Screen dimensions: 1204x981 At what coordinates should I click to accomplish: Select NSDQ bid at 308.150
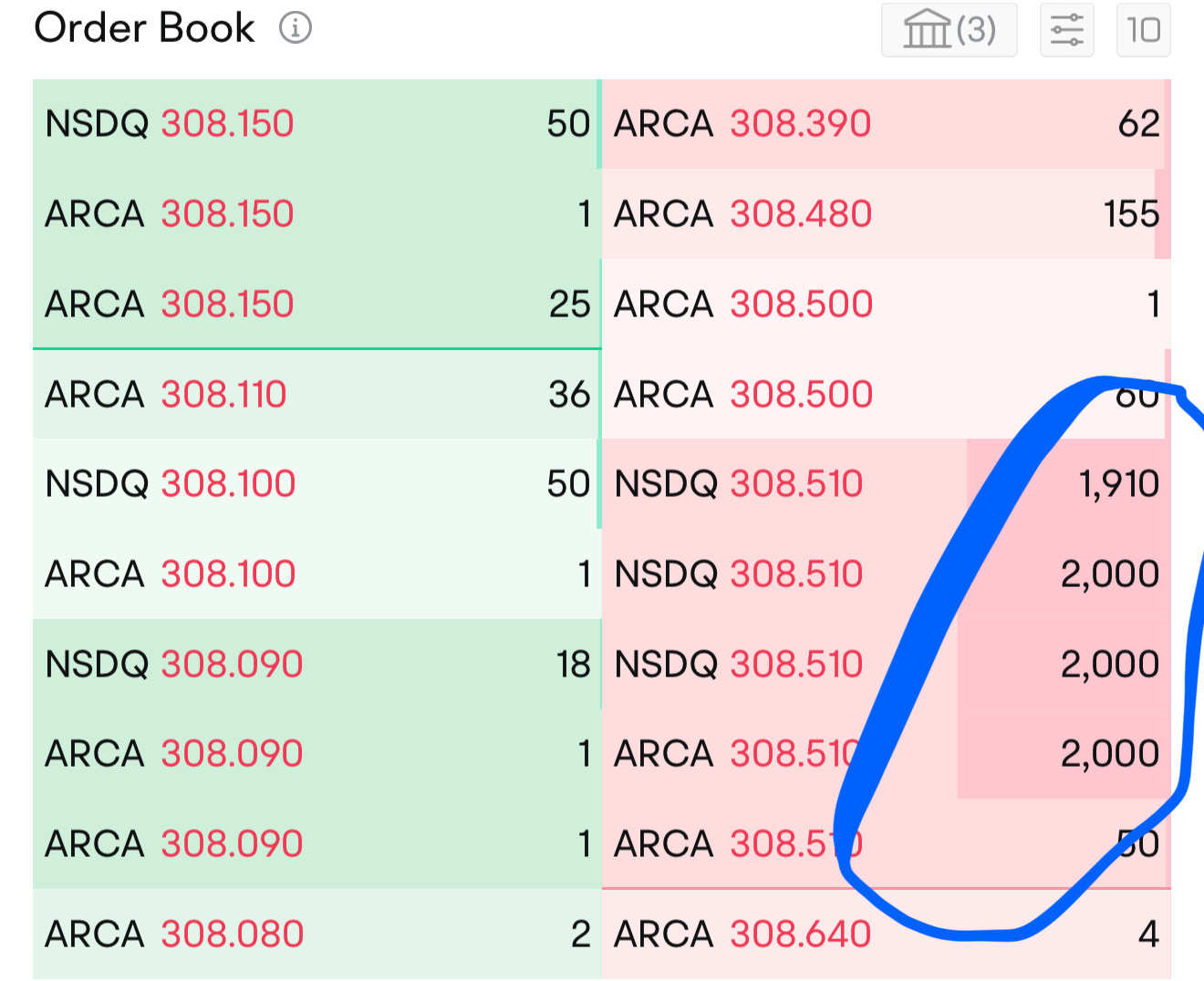(x=317, y=124)
